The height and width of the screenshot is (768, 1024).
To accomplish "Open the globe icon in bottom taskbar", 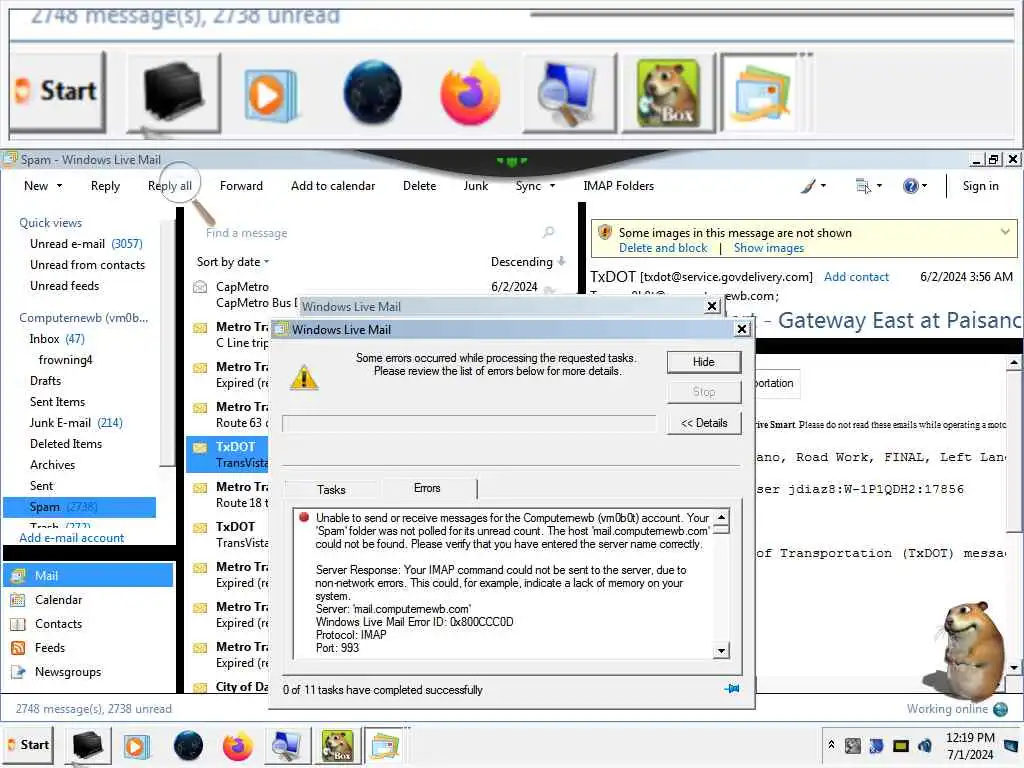I will pos(188,746).
